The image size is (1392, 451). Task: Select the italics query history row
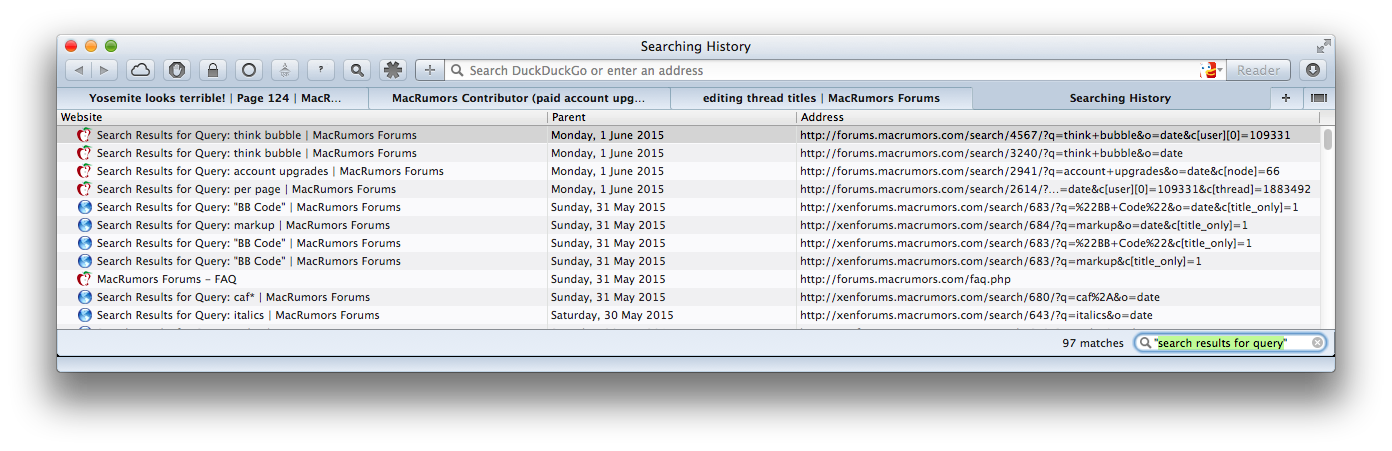690,315
